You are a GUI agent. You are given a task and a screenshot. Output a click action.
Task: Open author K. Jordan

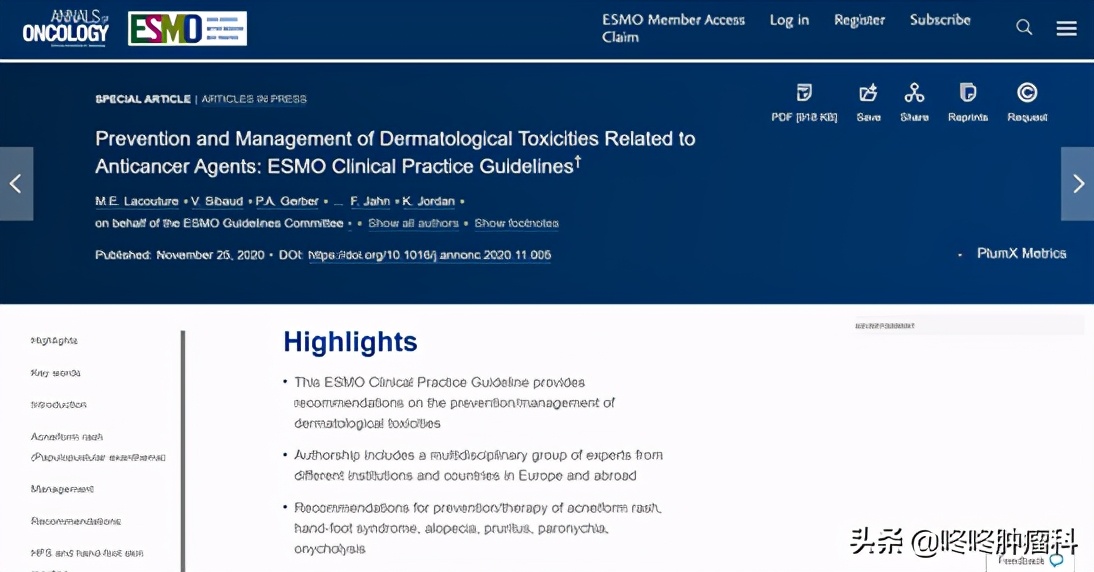click(x=428, y=202)
